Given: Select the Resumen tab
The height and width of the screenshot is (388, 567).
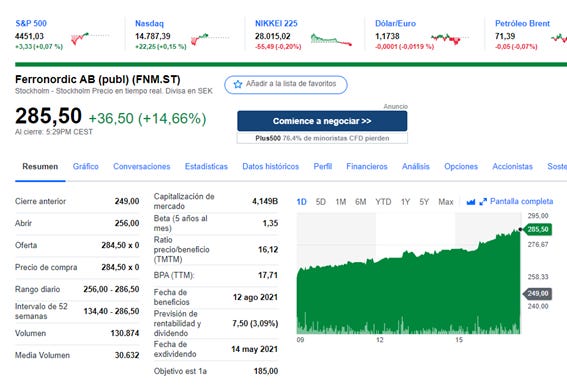Looking at the screenshot, I should point(40,166).
